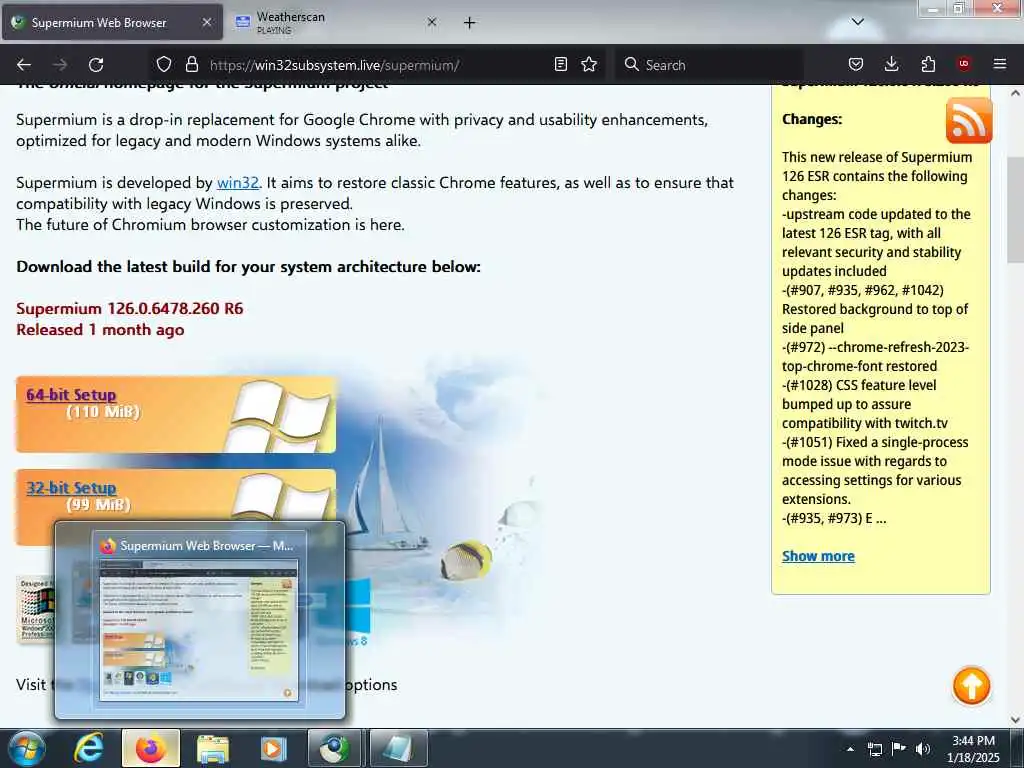Close the Weatherscan tab

(432, 22)
